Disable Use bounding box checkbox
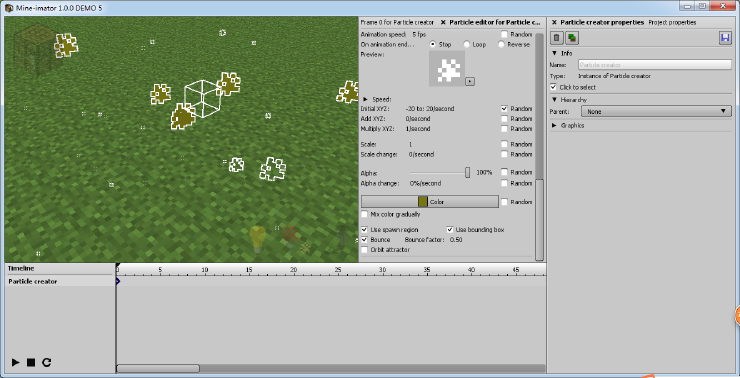Screen dimensions: 740x378 click(450, 230)
